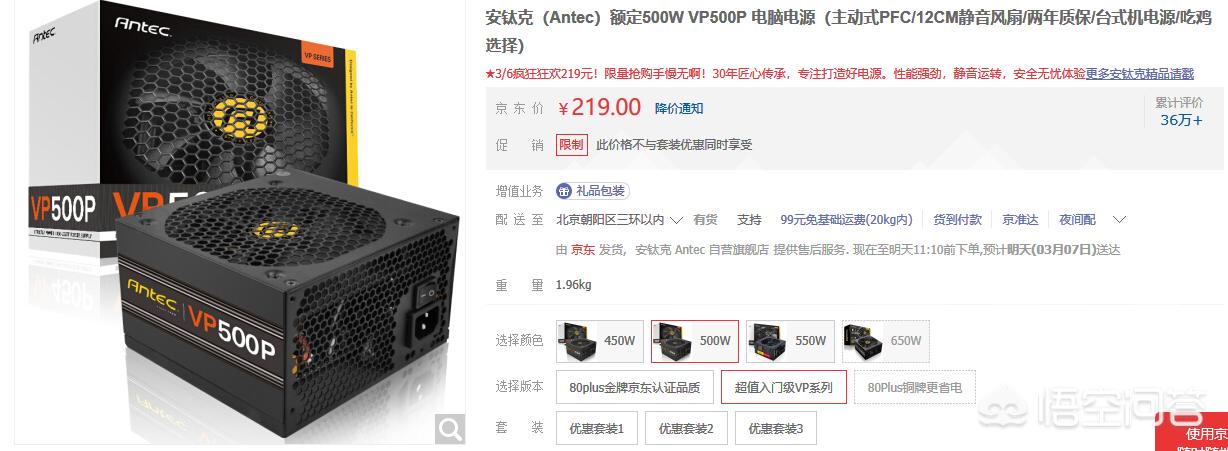Click the magnifier zoom icon on product image
The width and height of the screenshot is (1228, 451).
[451, 428]
